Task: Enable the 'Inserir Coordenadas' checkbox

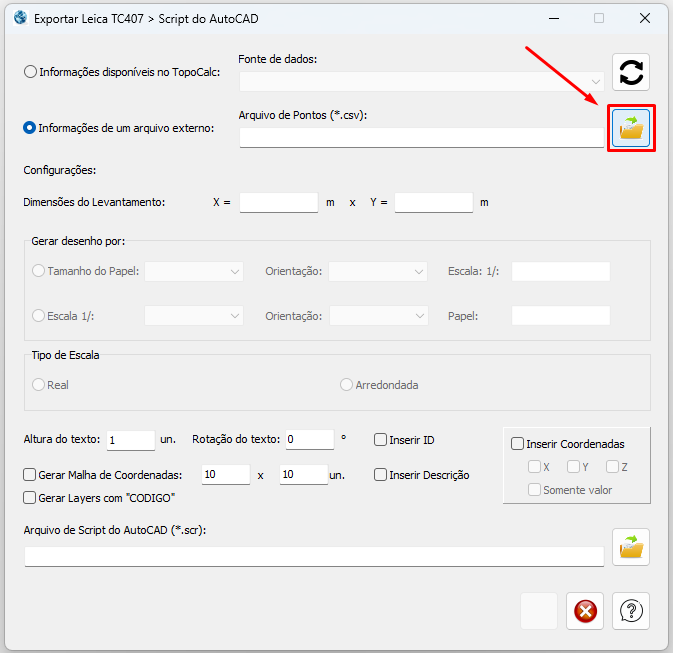Action: click(x=518, y=444)
